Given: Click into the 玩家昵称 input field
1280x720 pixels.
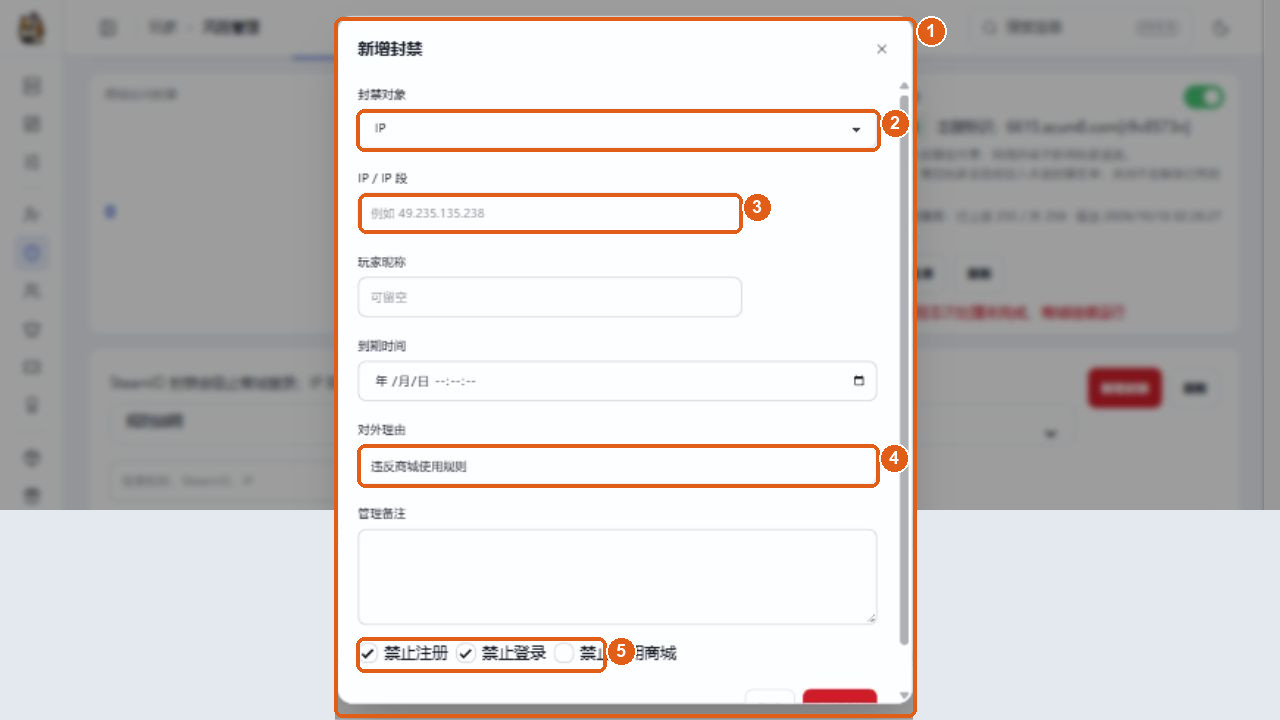Looking at the screenshot, I should (x=550, y=297).
